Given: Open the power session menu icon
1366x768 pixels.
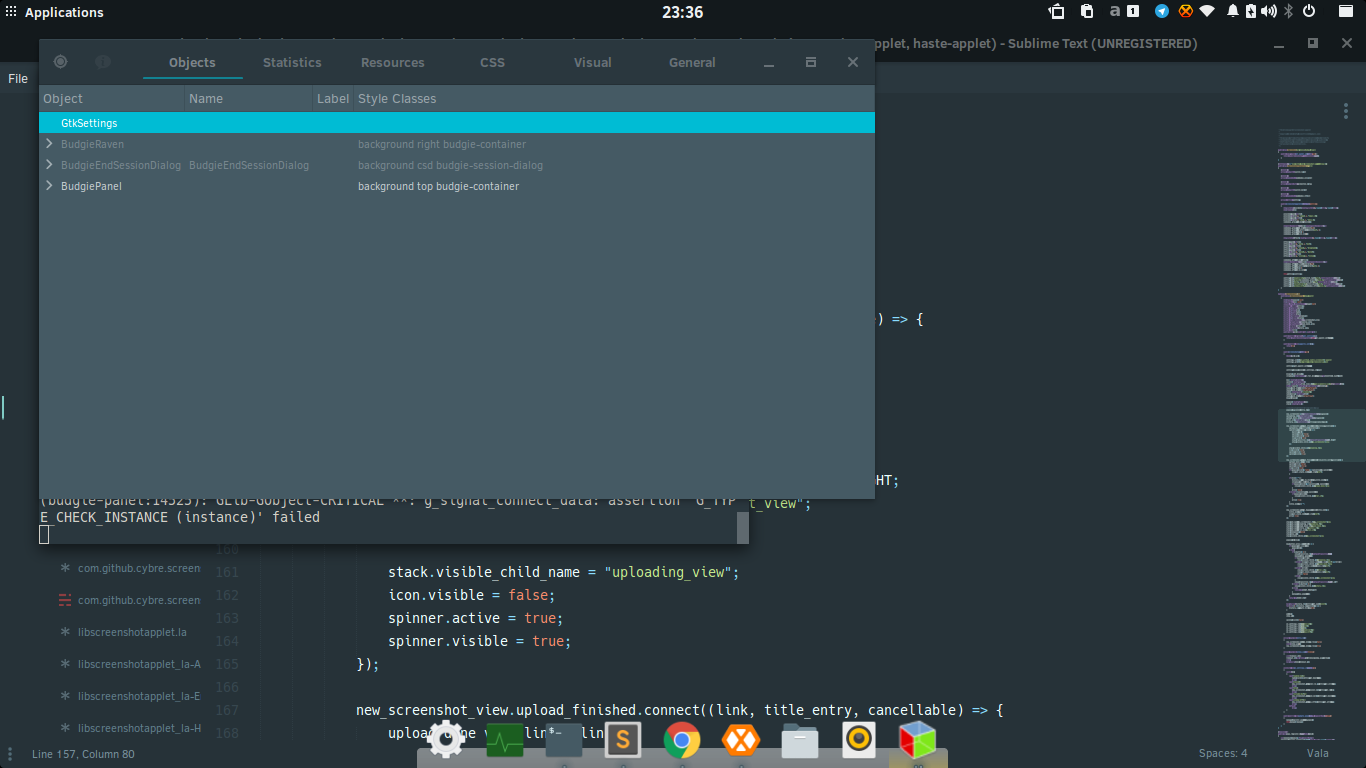Looking at the screenshot, I should 1308,12.
